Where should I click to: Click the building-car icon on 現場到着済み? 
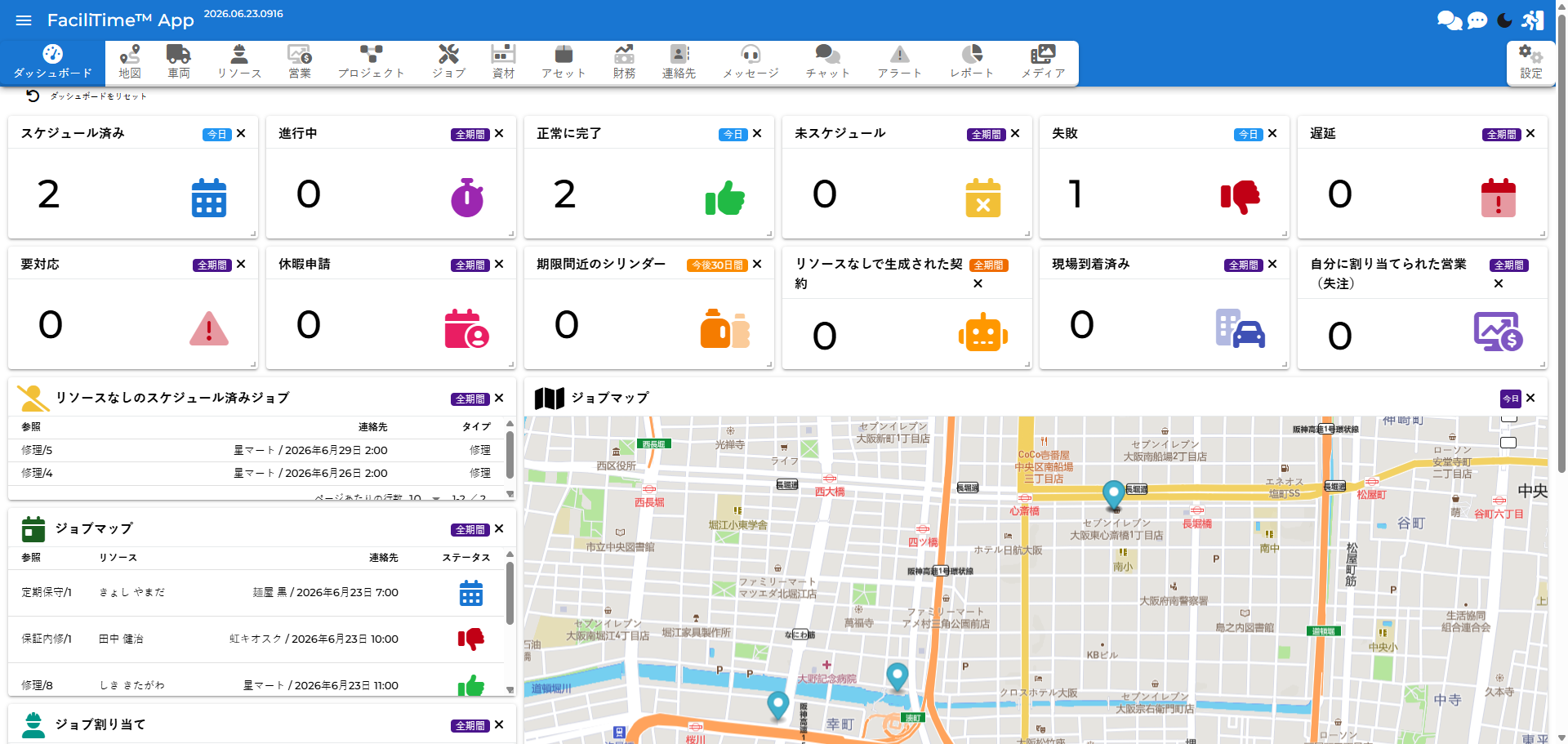coord(1241,328)
